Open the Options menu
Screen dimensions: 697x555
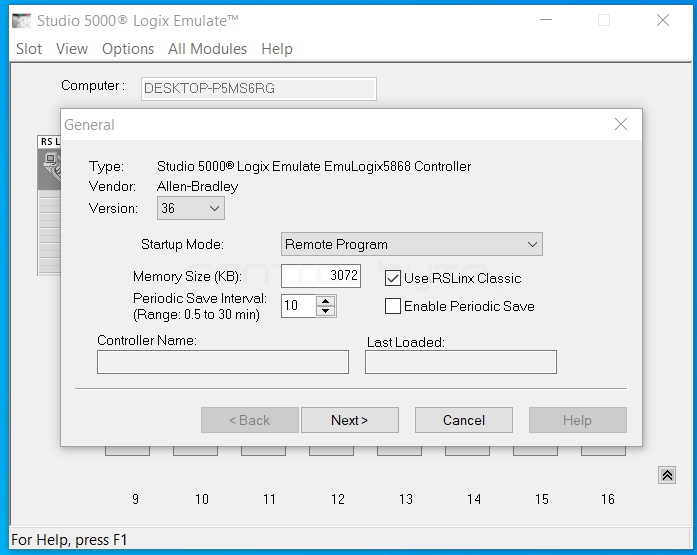coord(128,48)
